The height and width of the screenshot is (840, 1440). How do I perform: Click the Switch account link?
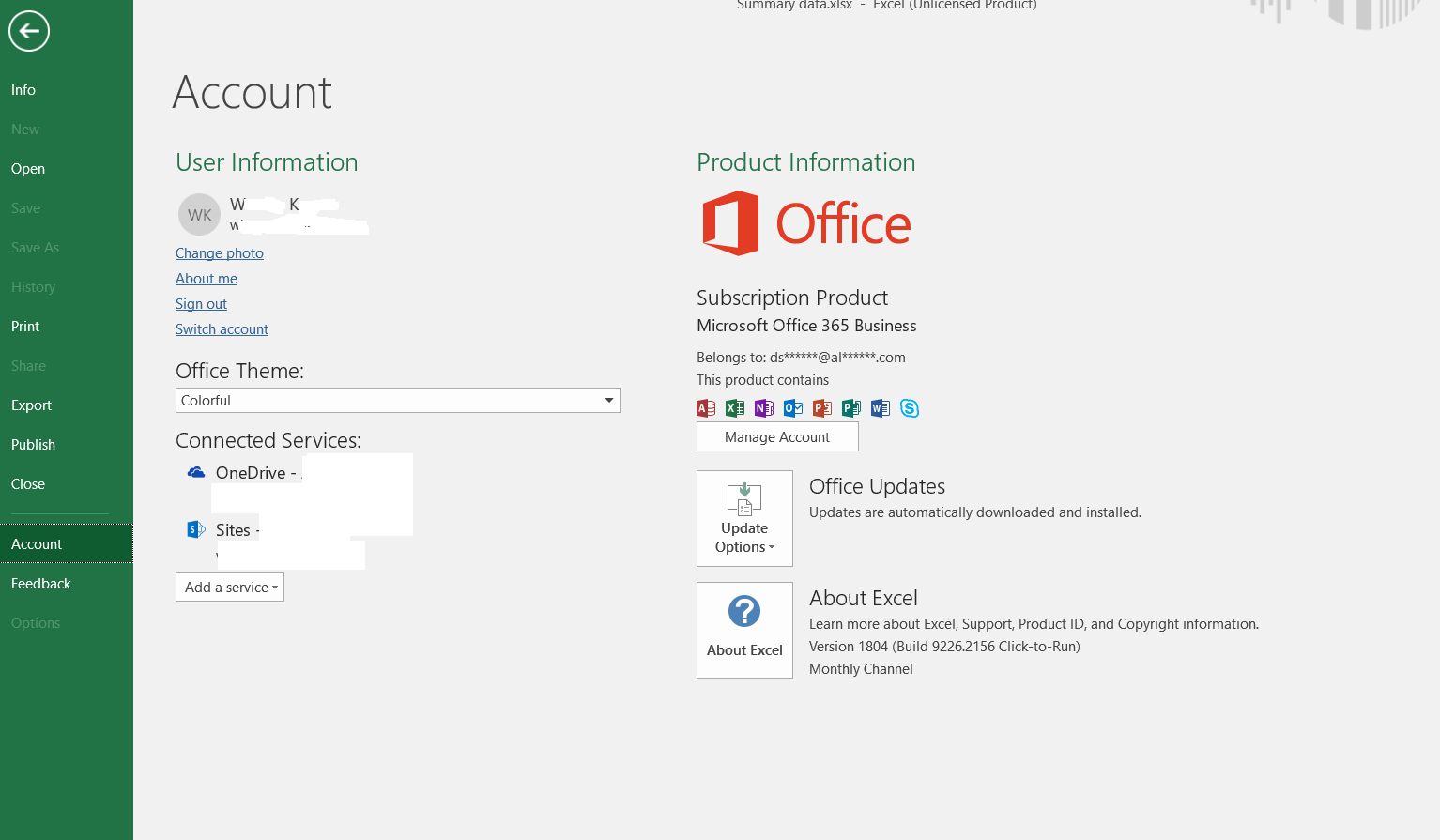[x=222, y=329]
